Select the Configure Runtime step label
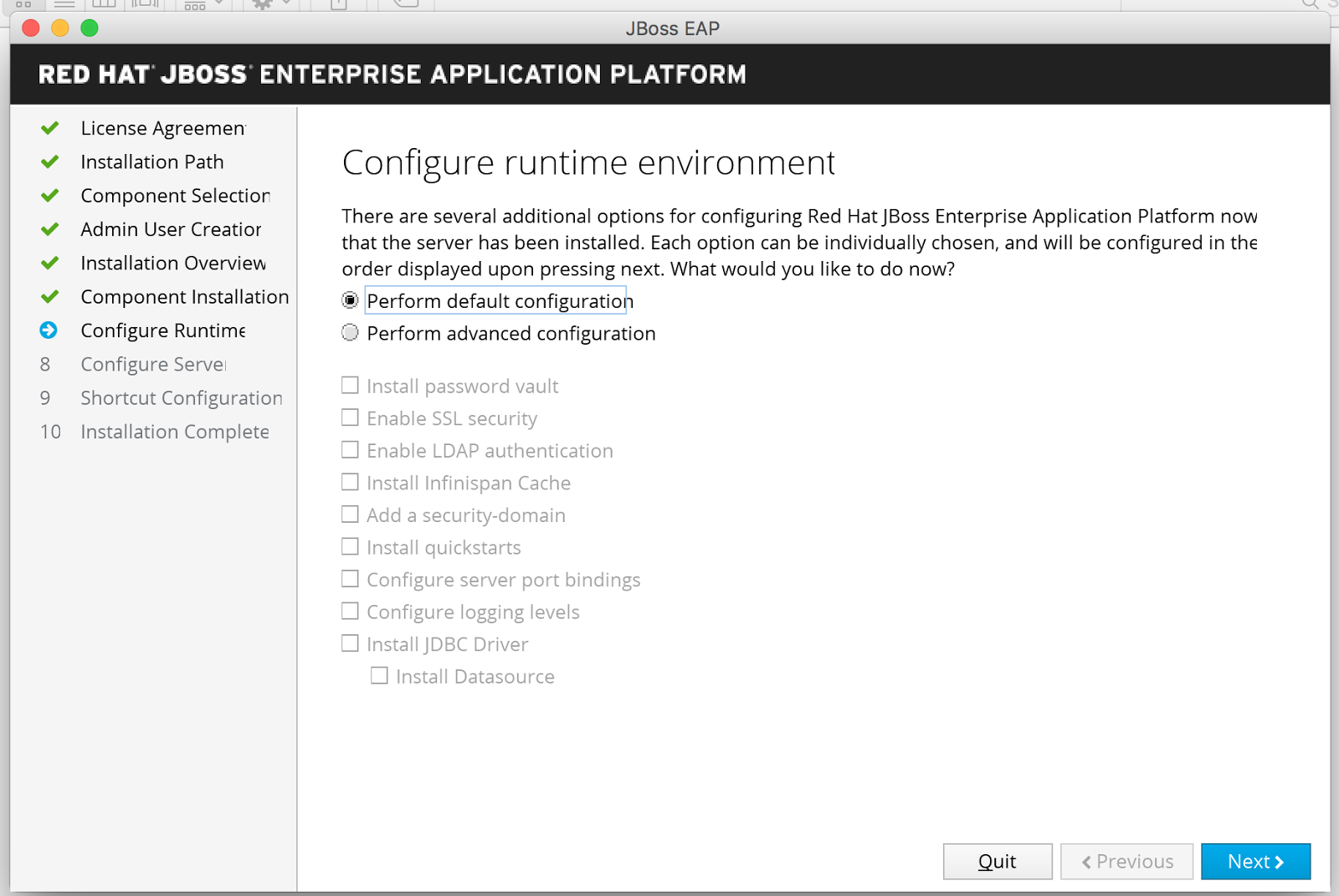The image size is (1339, 896). pyautogui.click(x=163, y=330)
